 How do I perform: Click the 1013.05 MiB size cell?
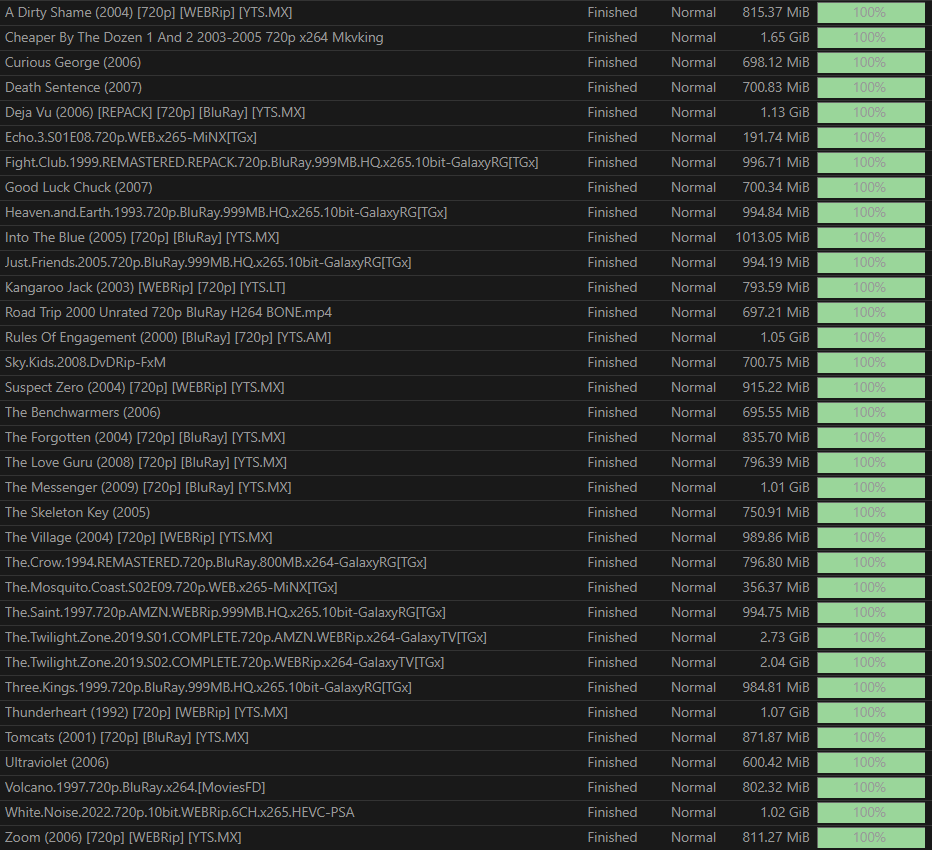[x=772, y=237]
